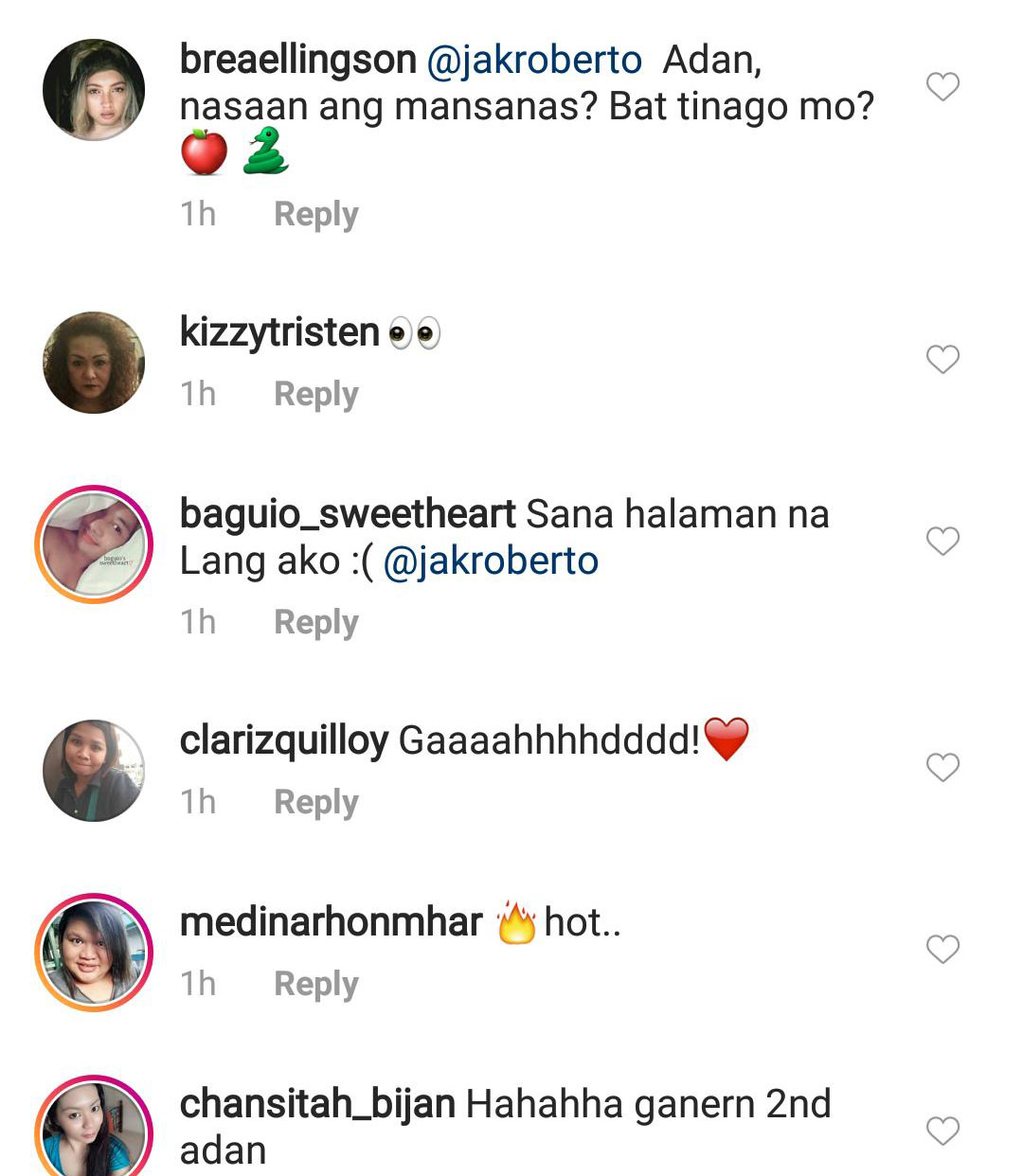
Task: Reply to clarizquilloy's comment
Action: (316, 803)
